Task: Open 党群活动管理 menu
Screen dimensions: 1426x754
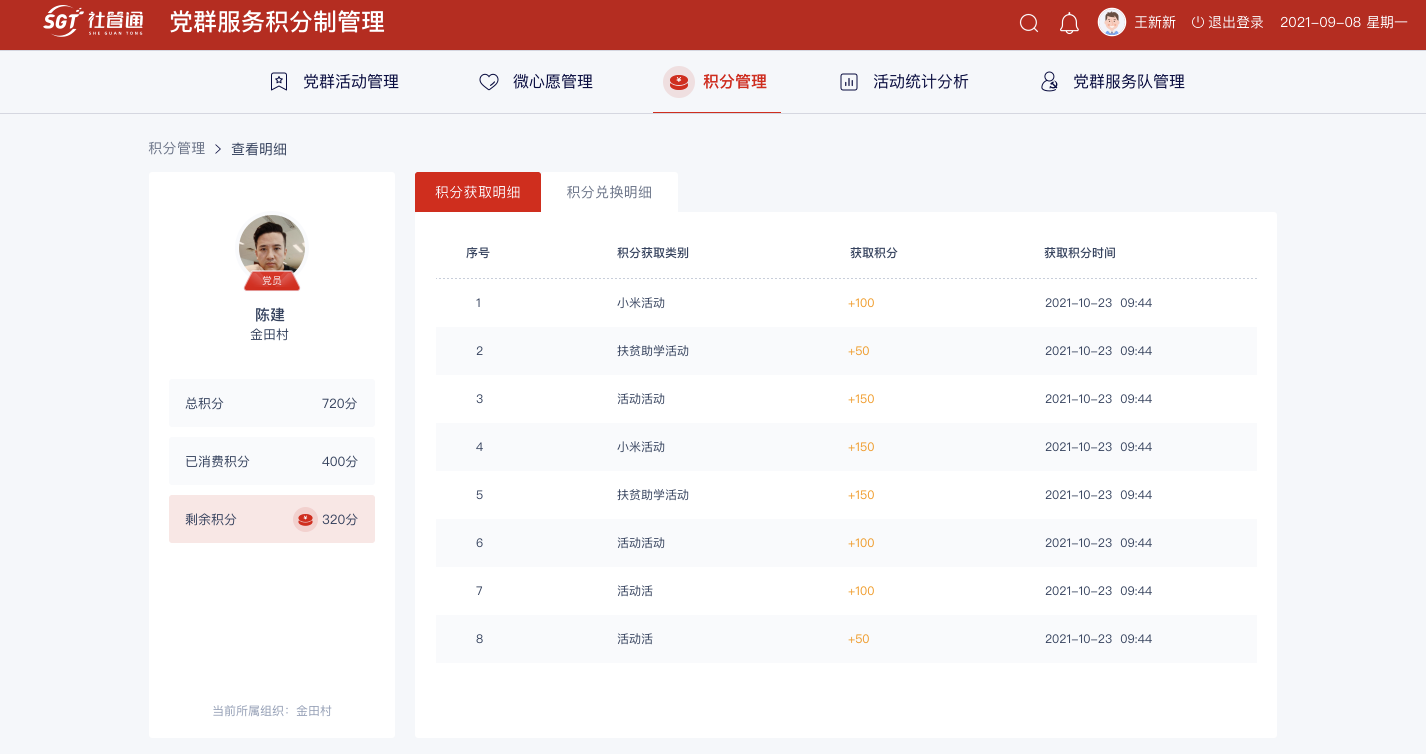Action: click(335, 82)
